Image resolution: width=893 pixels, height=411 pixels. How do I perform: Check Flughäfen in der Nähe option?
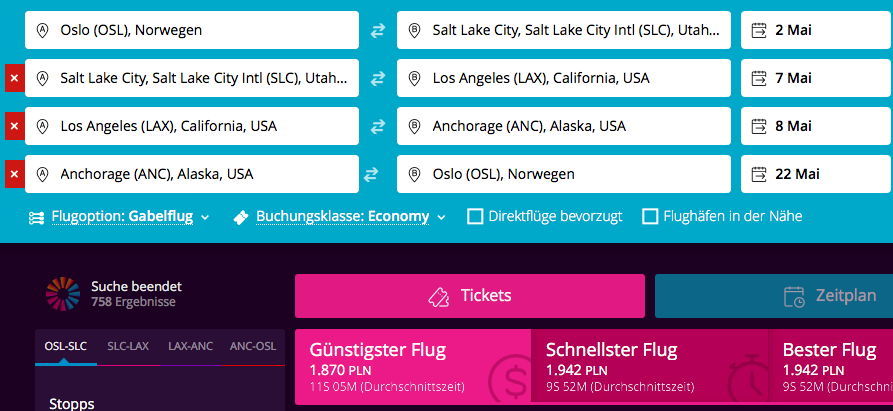tap(650, 216)
